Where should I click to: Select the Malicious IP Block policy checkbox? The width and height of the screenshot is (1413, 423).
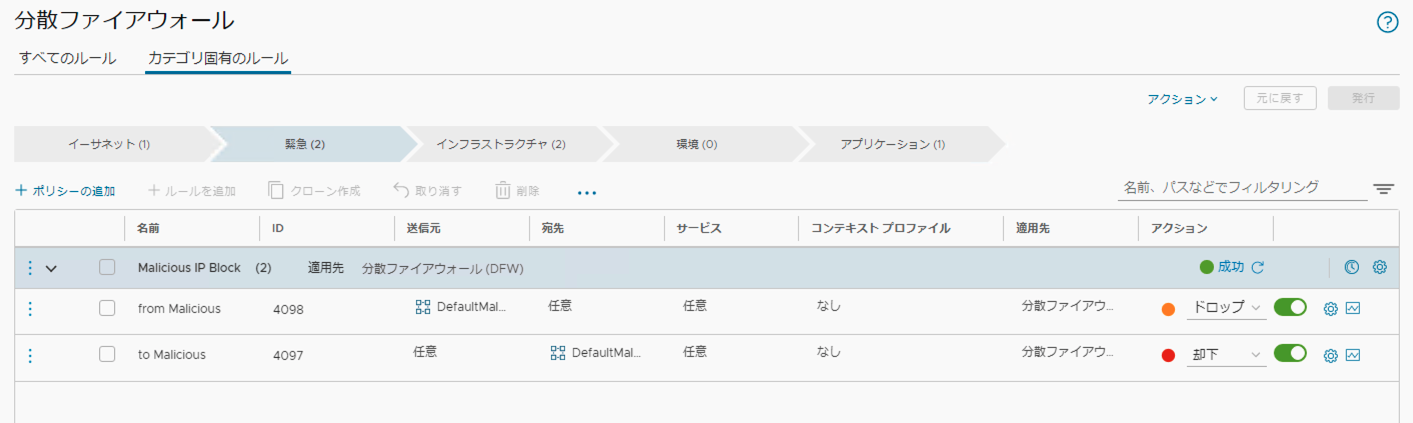tap(107, 268)
